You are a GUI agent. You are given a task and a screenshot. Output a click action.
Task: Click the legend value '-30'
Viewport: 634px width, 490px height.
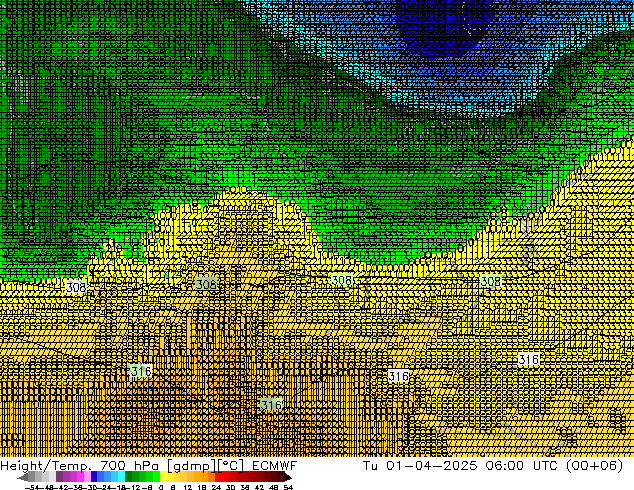click(x=91, y=487)
